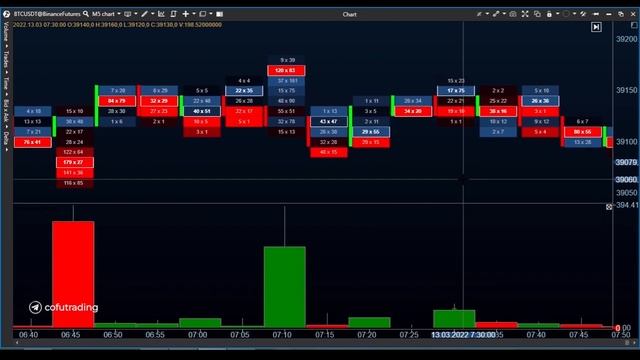Click the green delta bar at 07:30
640x360 pixels.
[454, 319]
